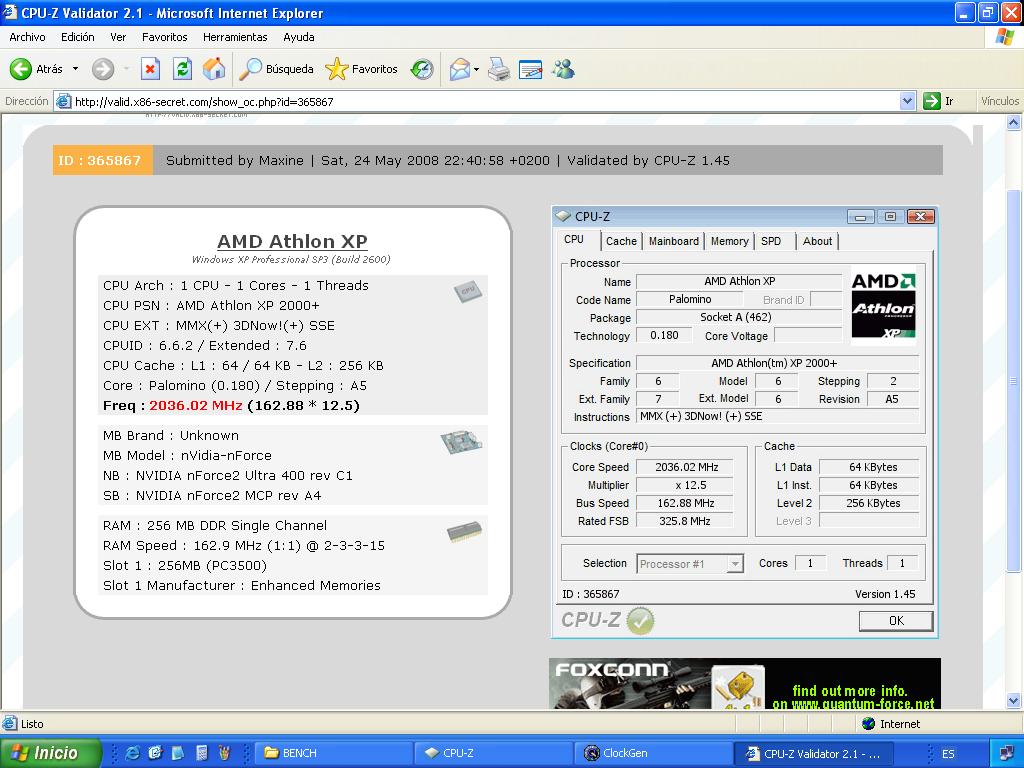1024x768 pixels.
Task: Click the green CPU-Z validated checkmark badge
Action: tap(640, 620)
